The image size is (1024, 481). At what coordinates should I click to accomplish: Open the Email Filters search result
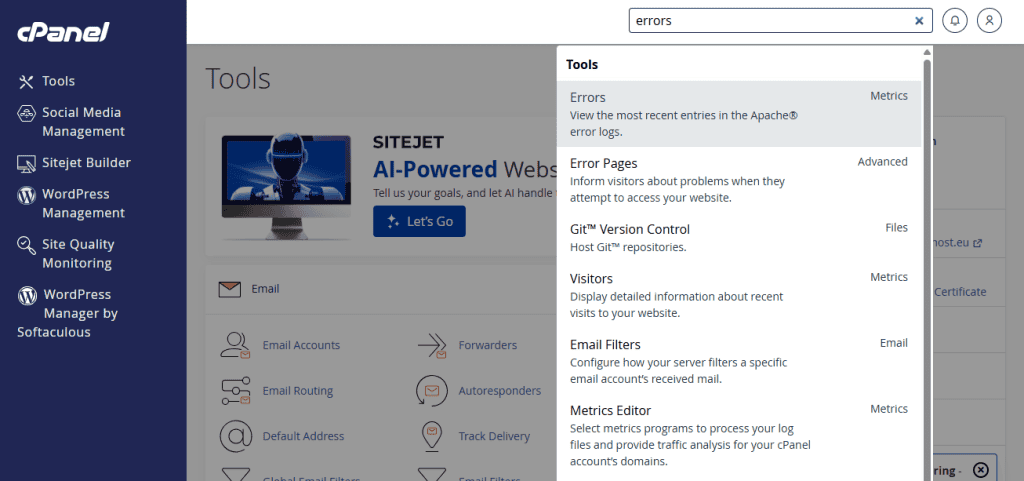click(739, 361)
